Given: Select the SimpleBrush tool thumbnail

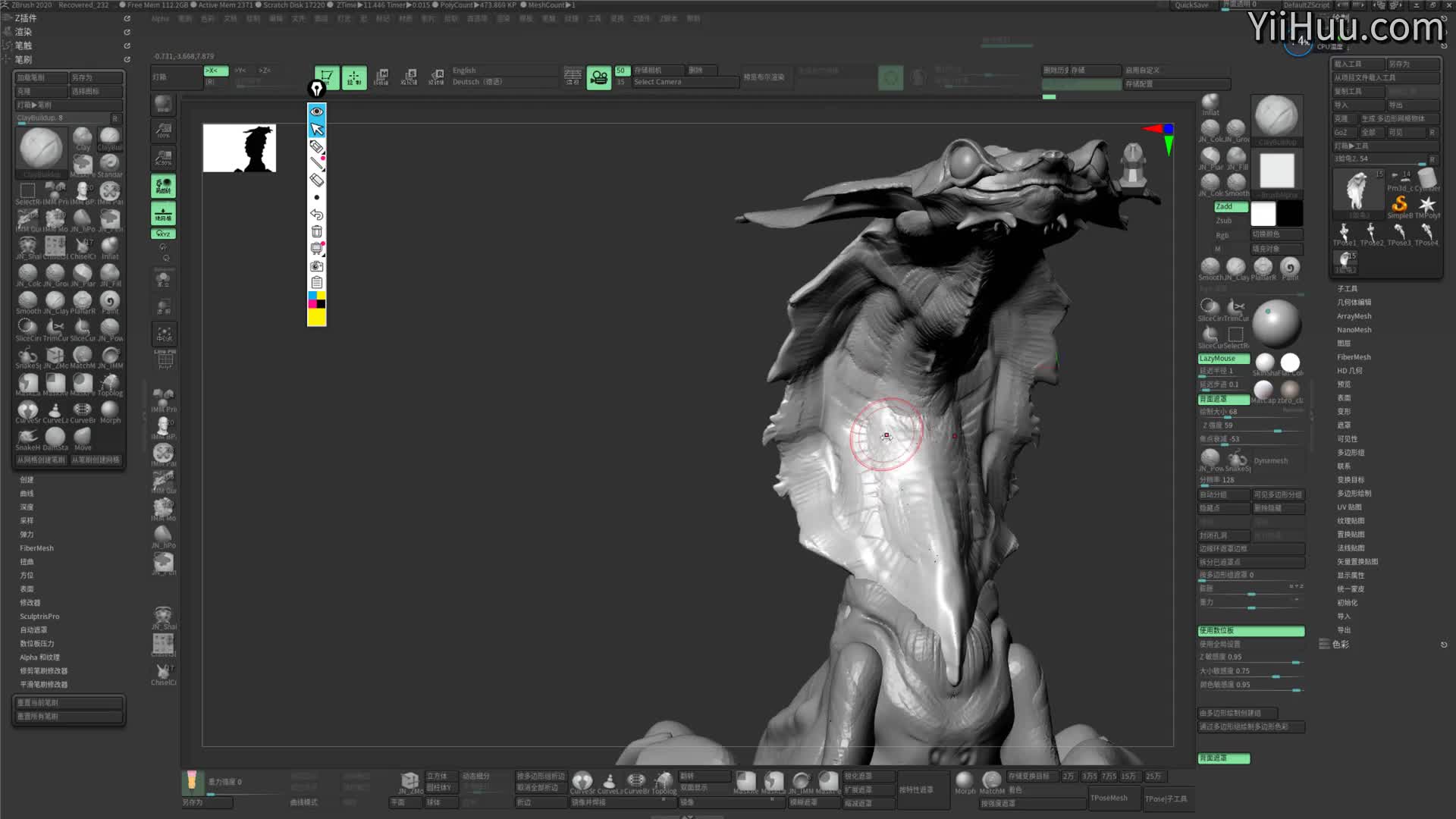Looking at the screenshot, I should click(1400, 205).
